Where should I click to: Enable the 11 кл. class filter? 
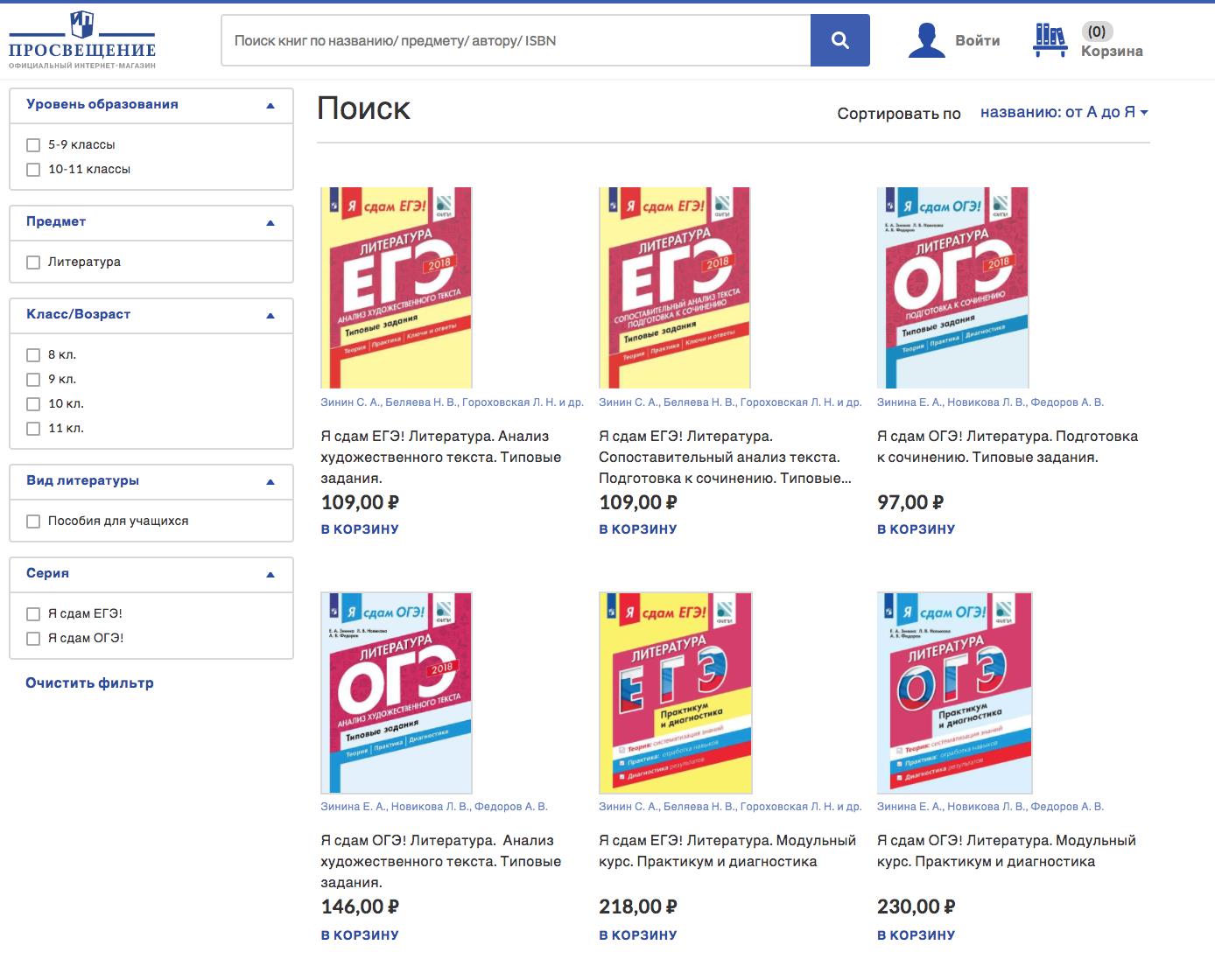pos(33,429)
